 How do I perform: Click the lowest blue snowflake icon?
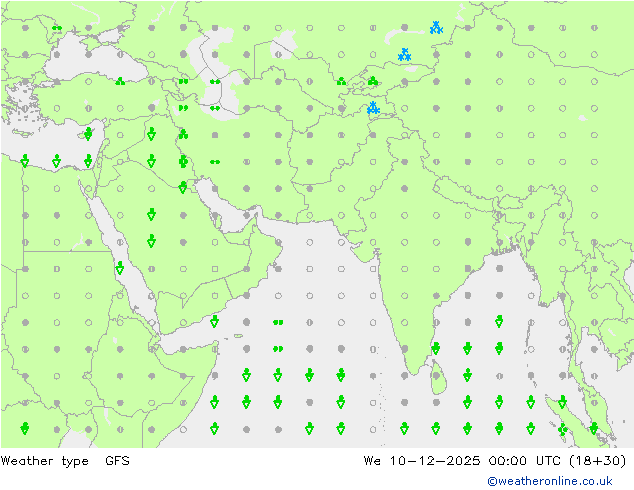372,108
